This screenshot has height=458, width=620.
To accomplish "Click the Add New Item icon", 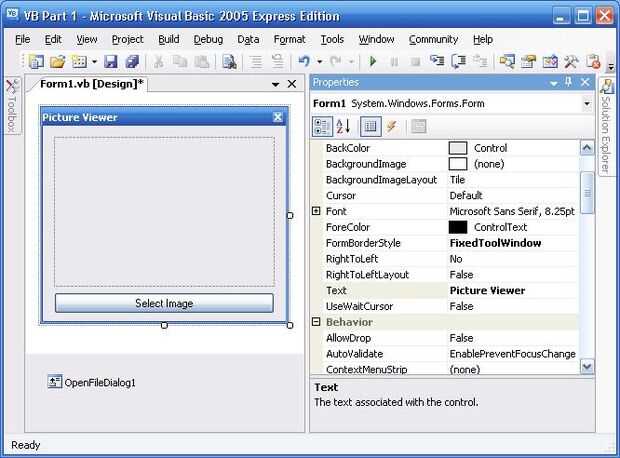I will point(79,62).
